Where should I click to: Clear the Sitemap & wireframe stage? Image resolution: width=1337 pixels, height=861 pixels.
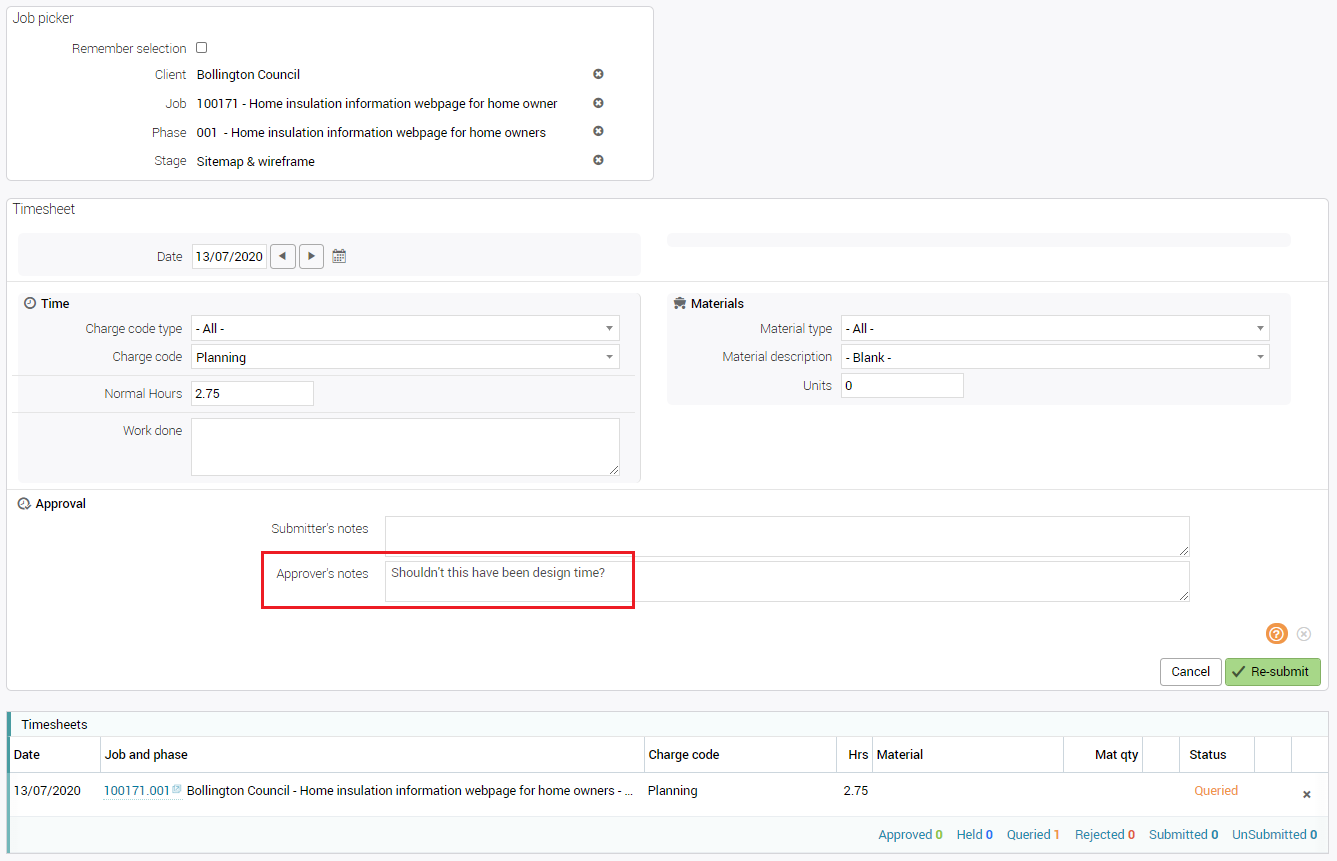[598, 160]
